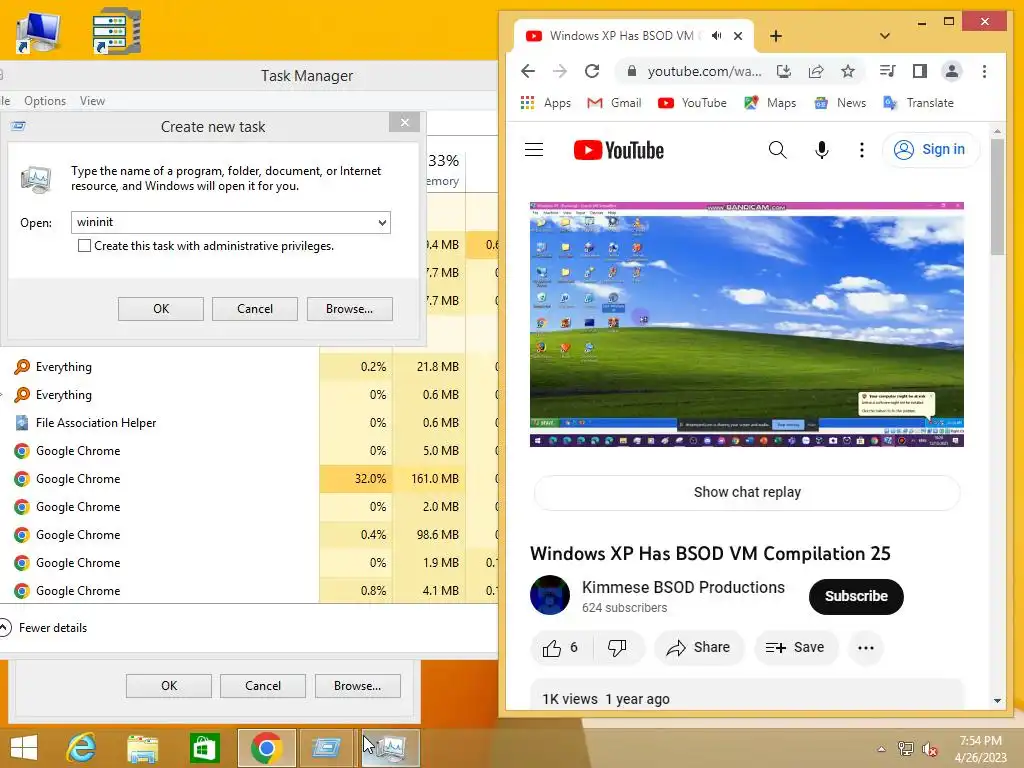This screenshot has width=1024, height=768.
Task: Click OK in Create new task dialog
Action: 161,309
